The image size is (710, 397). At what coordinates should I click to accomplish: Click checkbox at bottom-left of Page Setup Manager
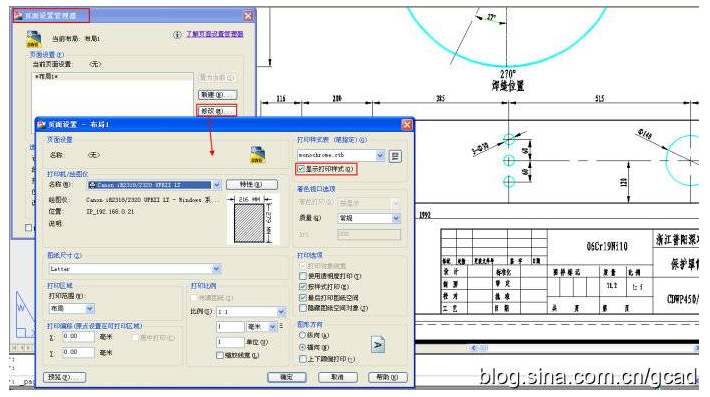click(x=29, y=228)
